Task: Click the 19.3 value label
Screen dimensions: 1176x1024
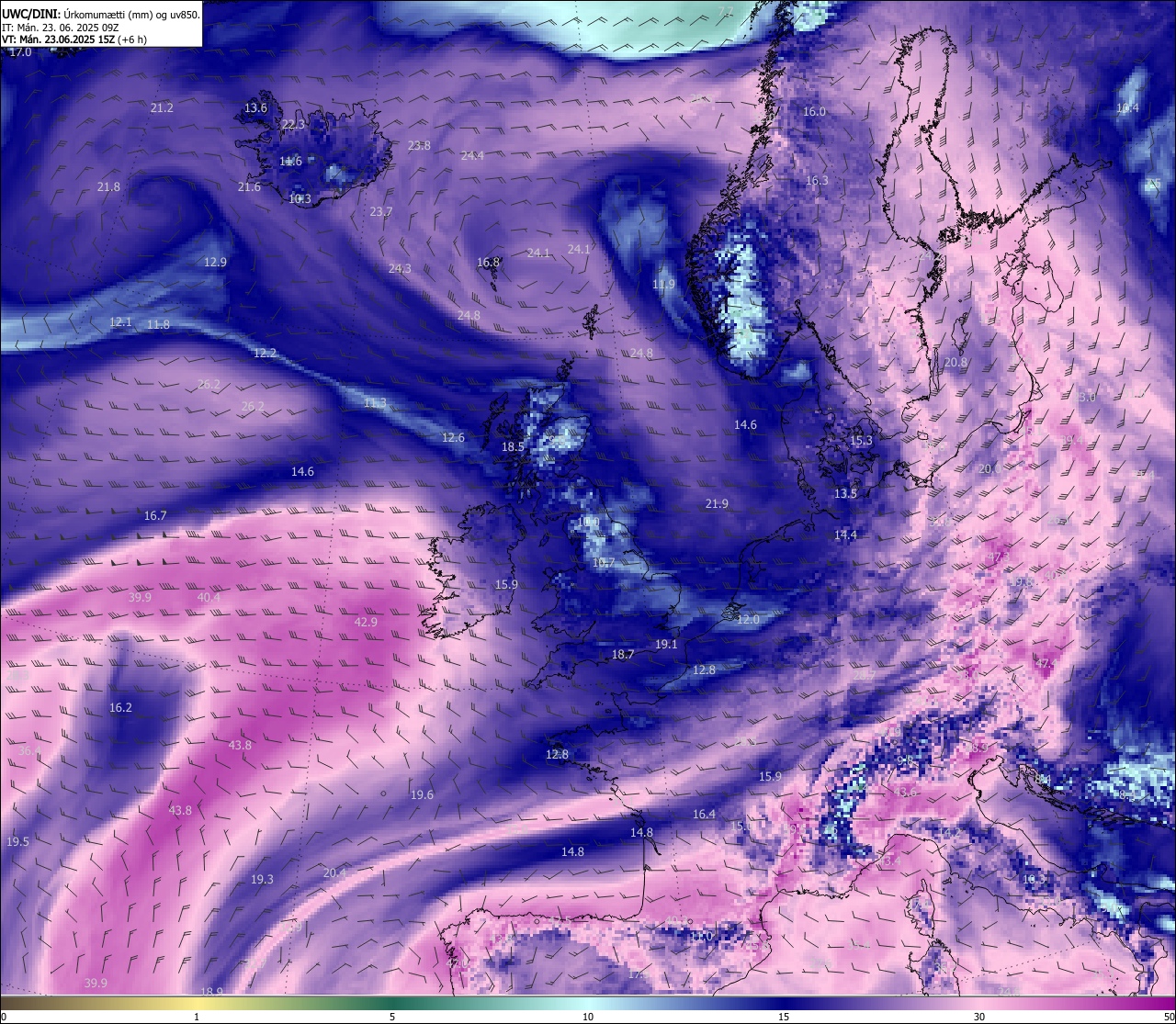Action: point(262,879)
